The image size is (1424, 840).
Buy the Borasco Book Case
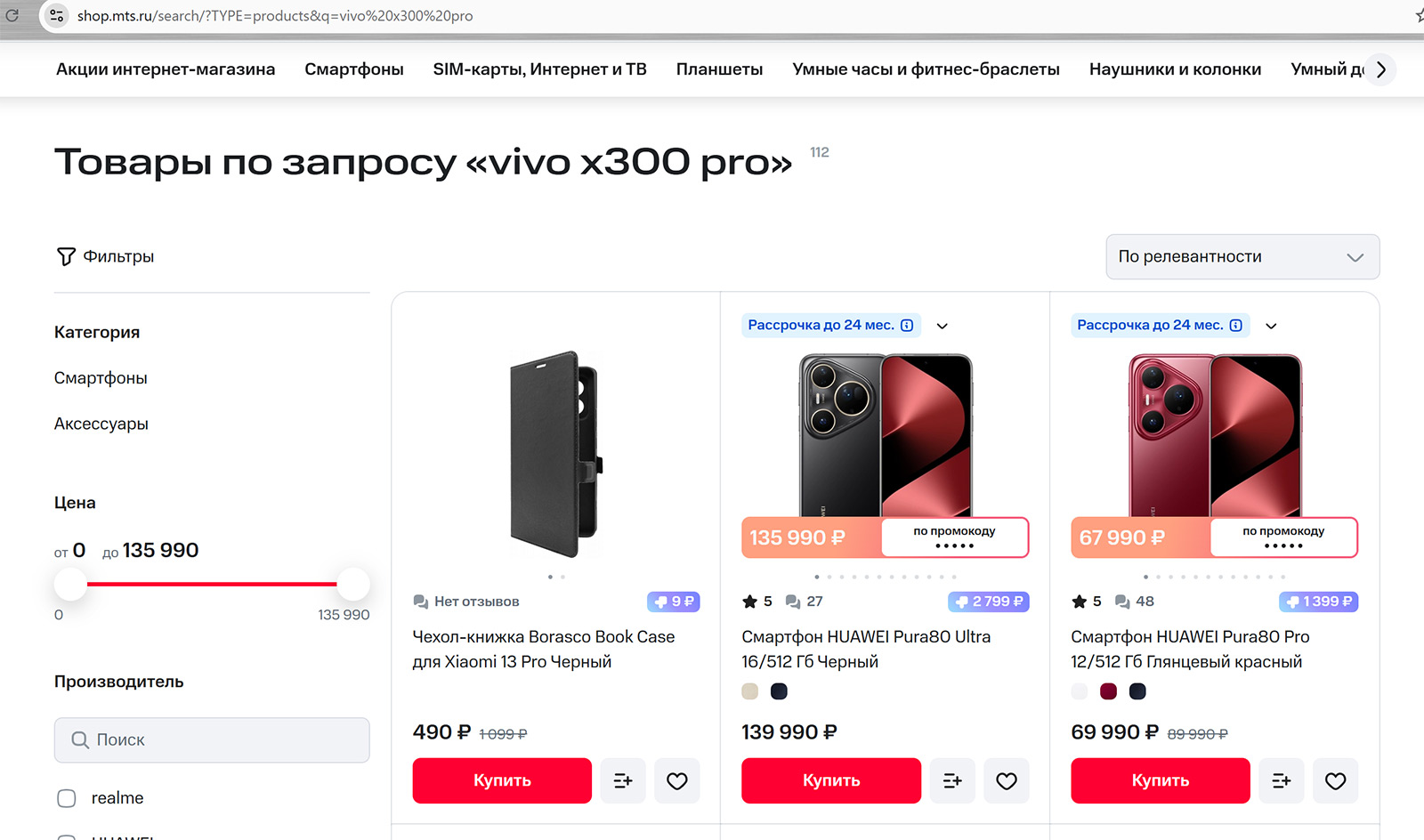pyautogui.click(x=502, y=780)
